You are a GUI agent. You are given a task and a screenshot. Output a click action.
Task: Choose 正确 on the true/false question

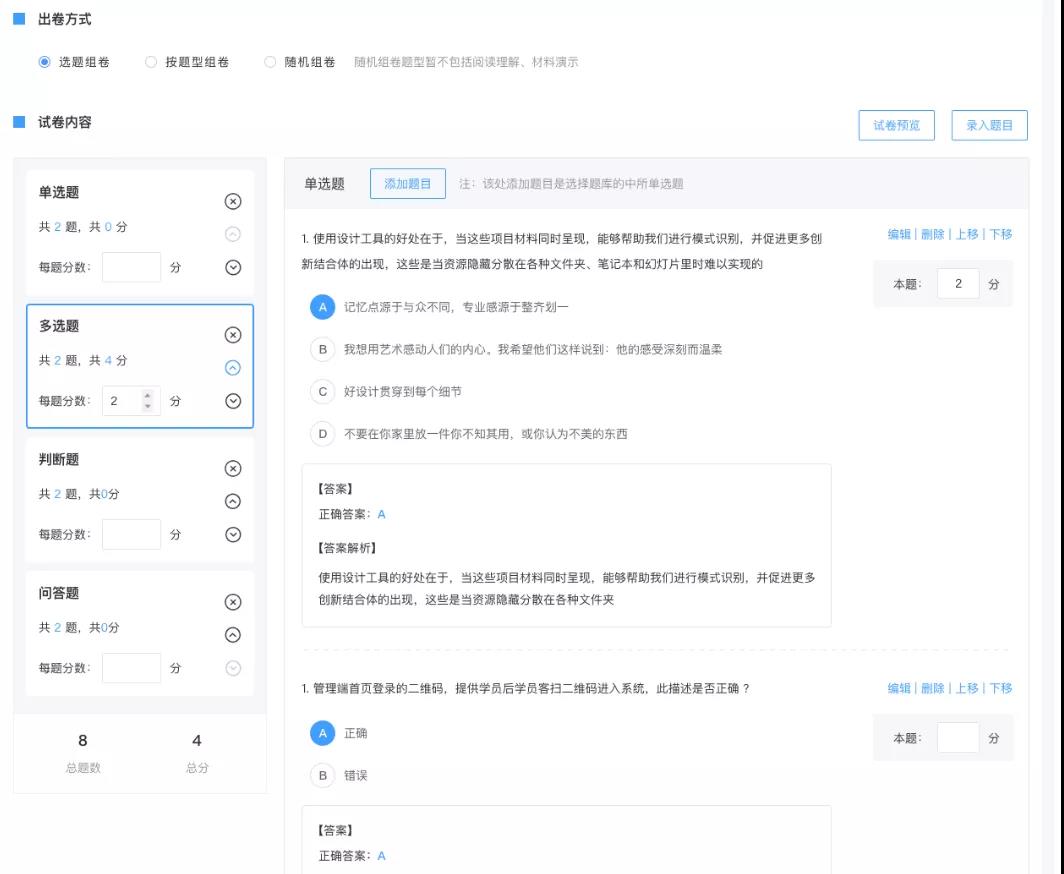tap(322, 732)
